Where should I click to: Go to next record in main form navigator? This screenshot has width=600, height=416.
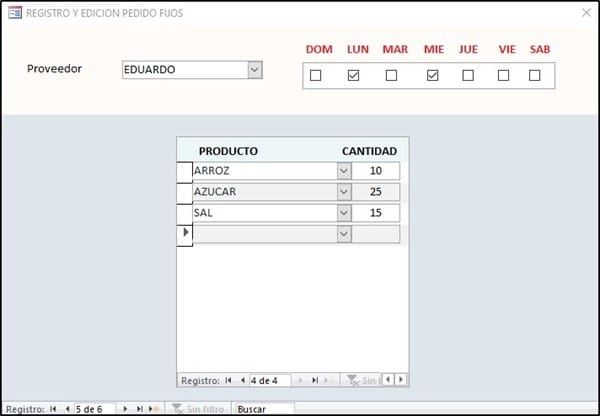(x=125, y=409)
